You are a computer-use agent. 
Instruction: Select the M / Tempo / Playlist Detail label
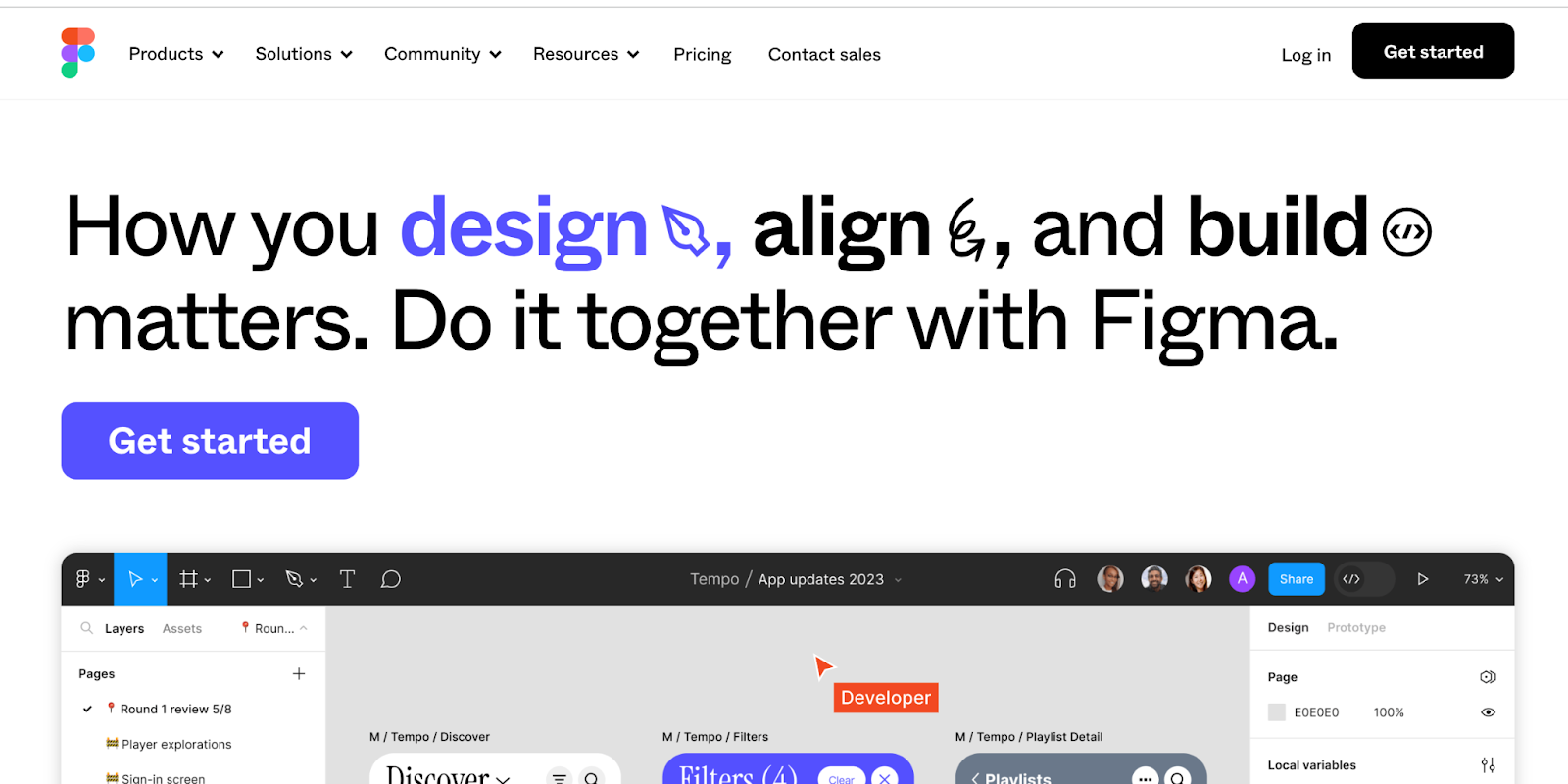1029,737
